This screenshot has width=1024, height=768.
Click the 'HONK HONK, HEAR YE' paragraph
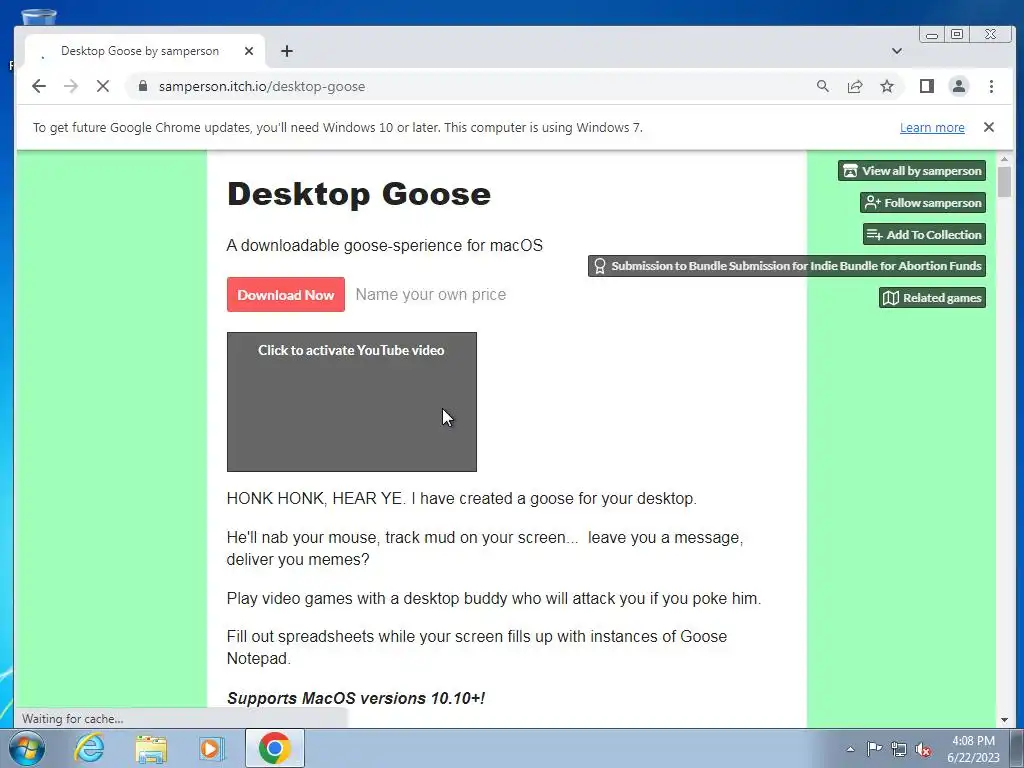tap(462, 498)
